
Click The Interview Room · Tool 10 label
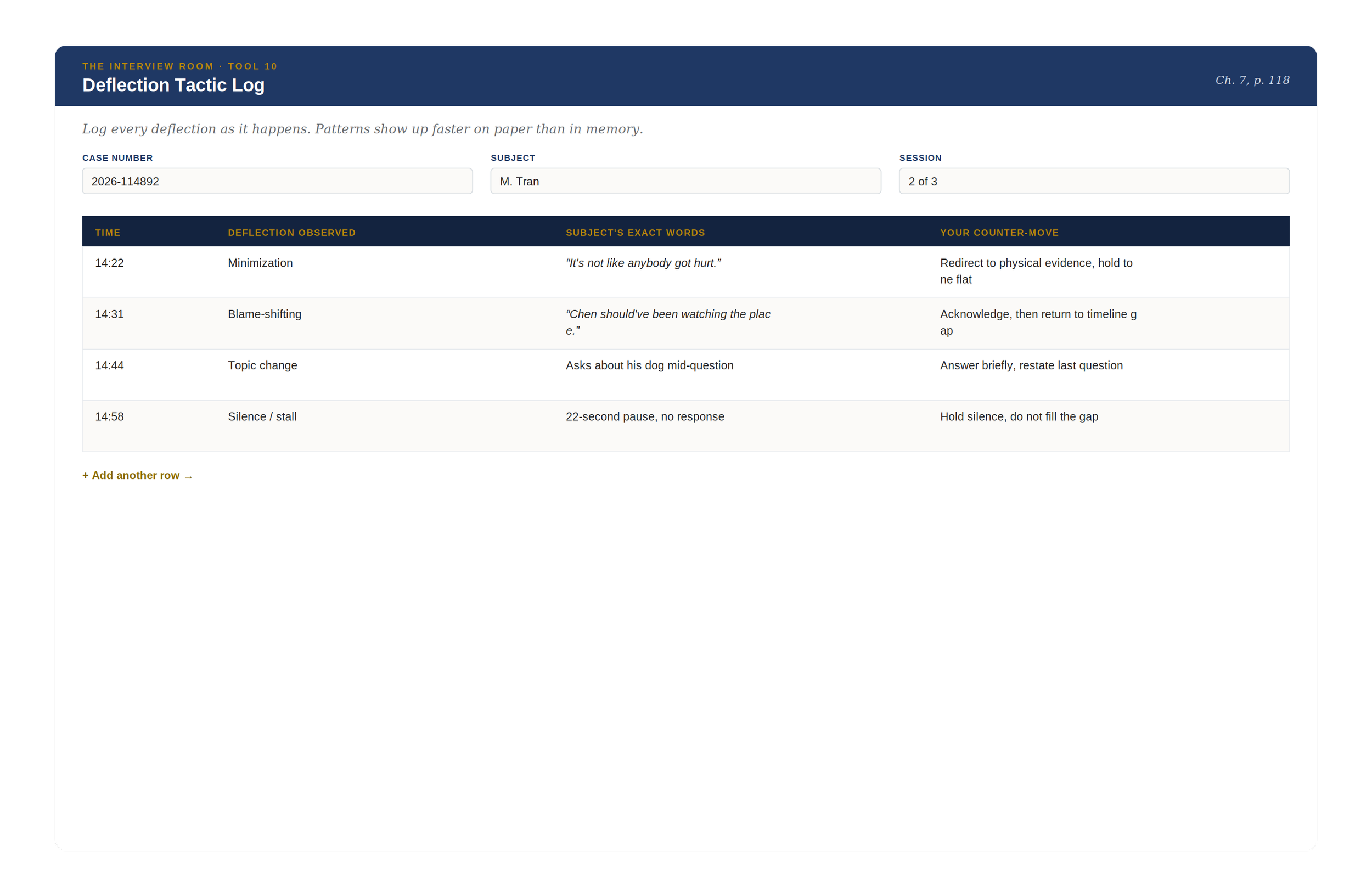[180, 66]
